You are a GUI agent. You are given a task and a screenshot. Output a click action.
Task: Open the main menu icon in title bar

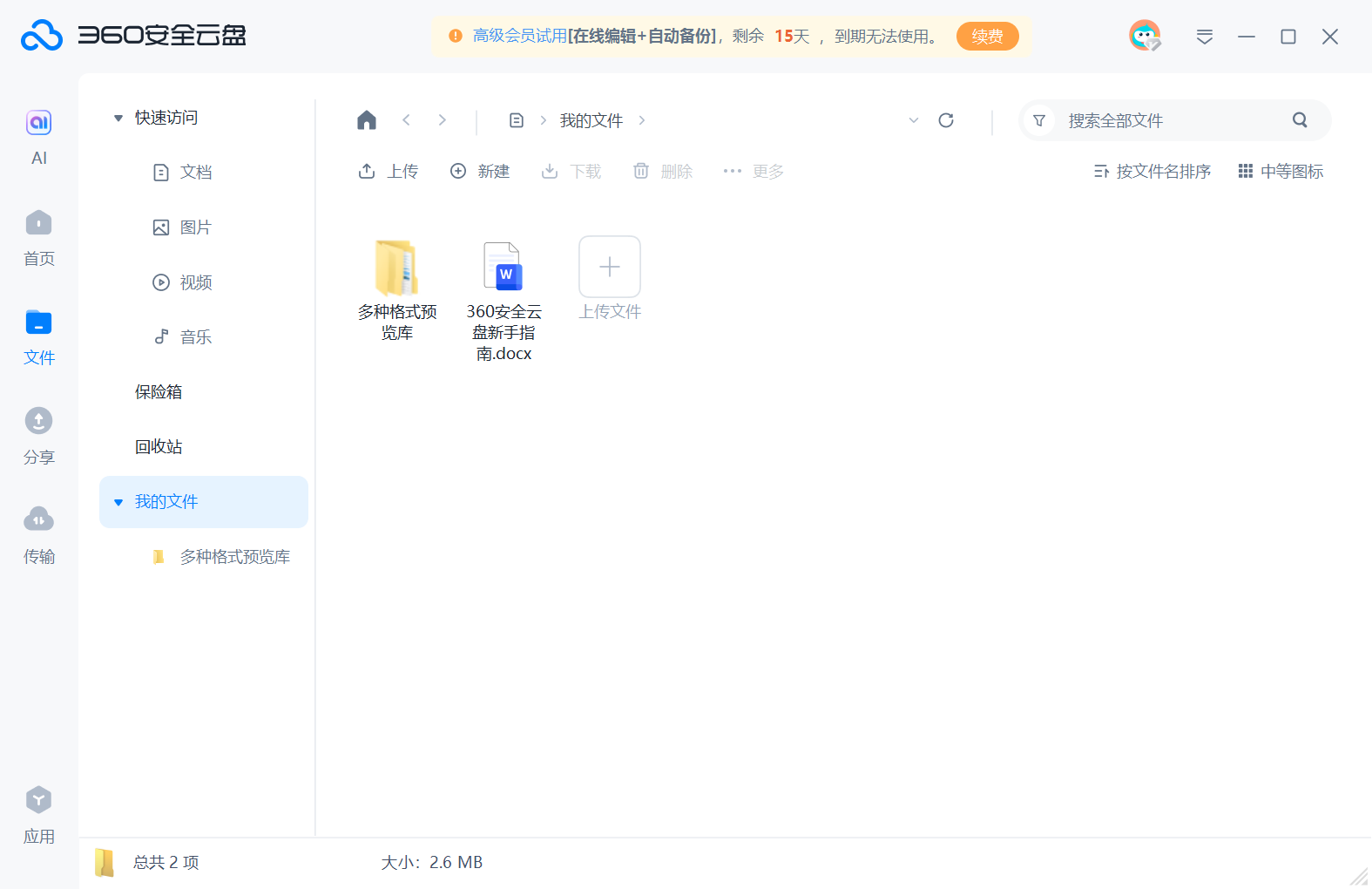(x=1205, y=37)
